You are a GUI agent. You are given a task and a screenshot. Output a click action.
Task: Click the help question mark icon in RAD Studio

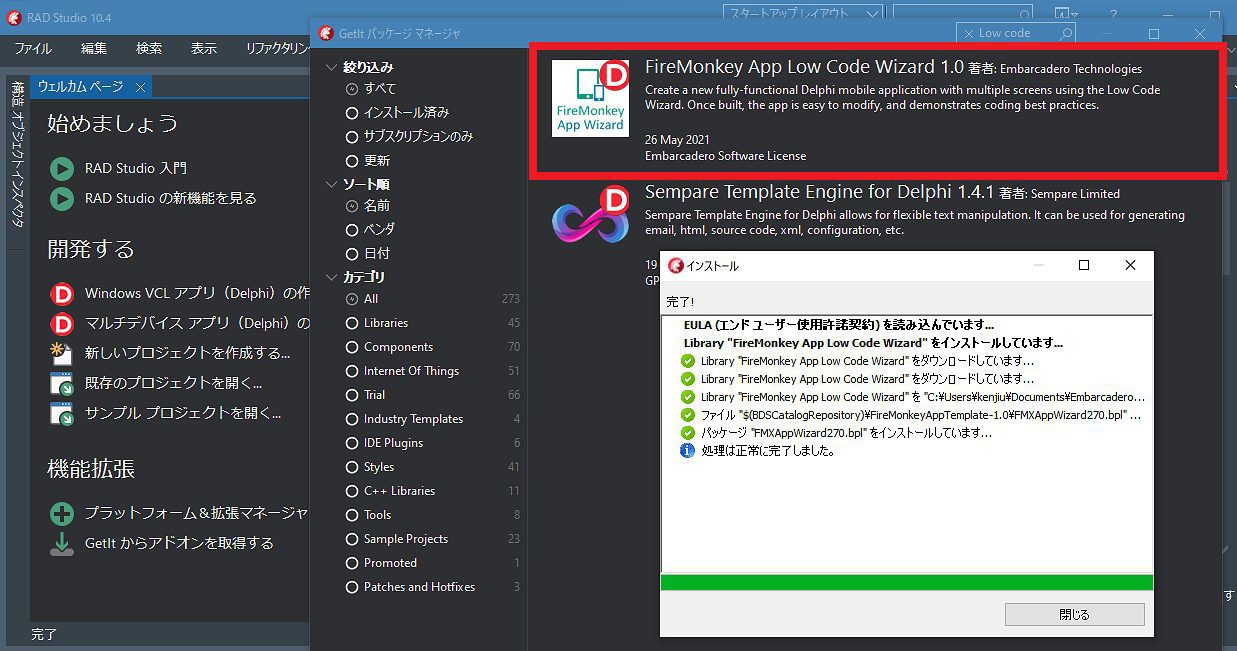pyautogui.click(x=1113, y=13)
